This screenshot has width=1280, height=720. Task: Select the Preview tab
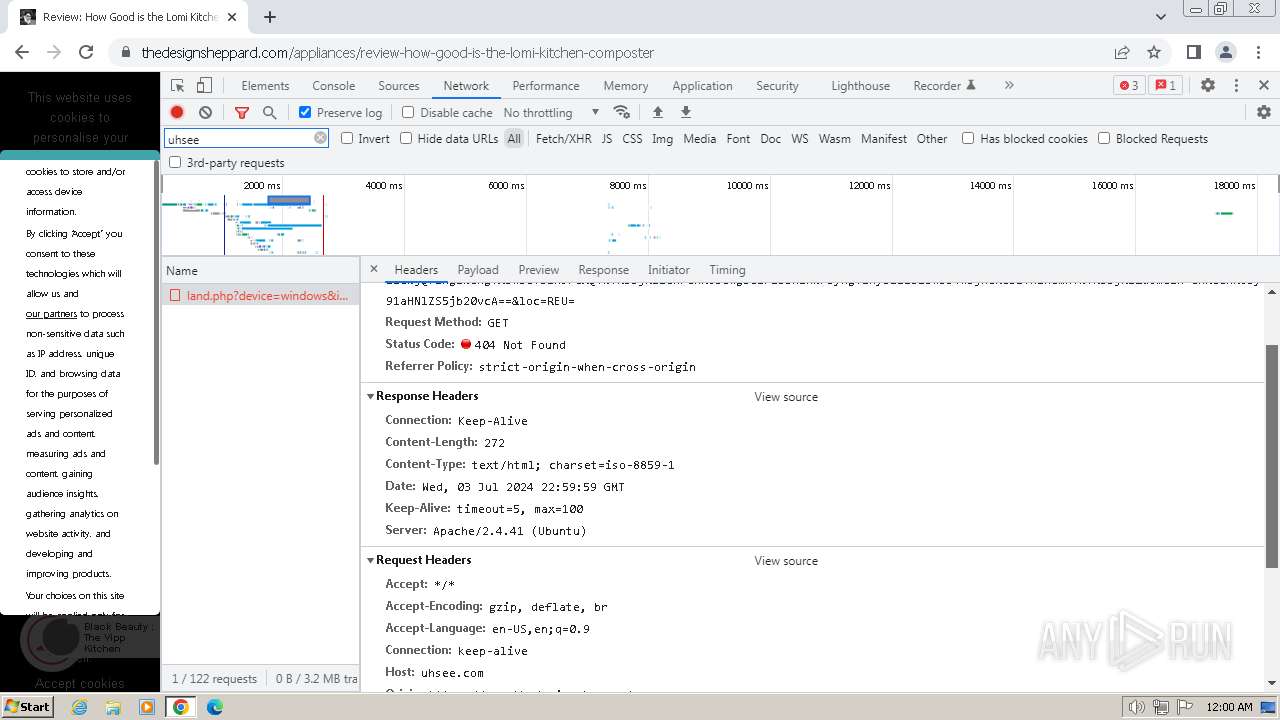click(539, 269)
